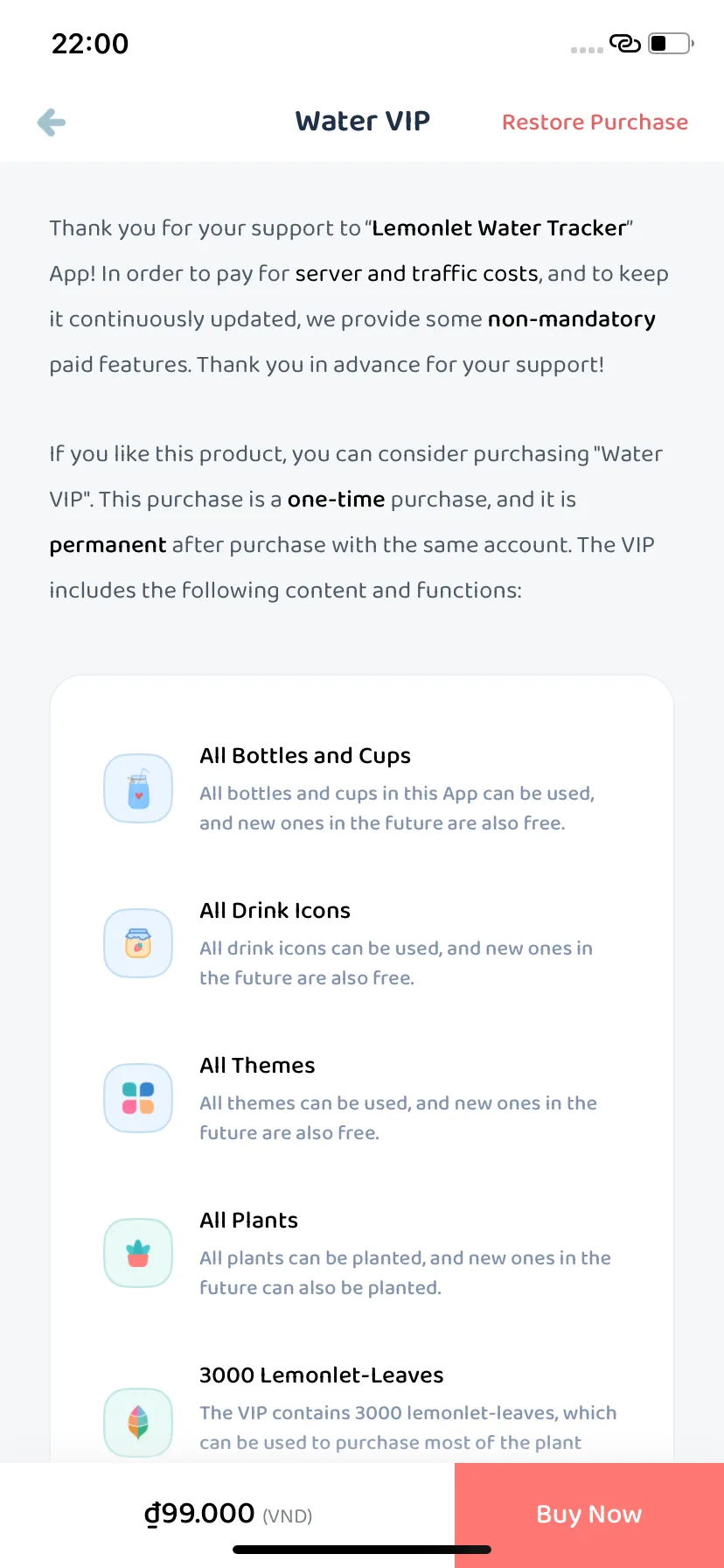
Task: Tap the colorful themes grid icon
Action: tap(138, 1098)
